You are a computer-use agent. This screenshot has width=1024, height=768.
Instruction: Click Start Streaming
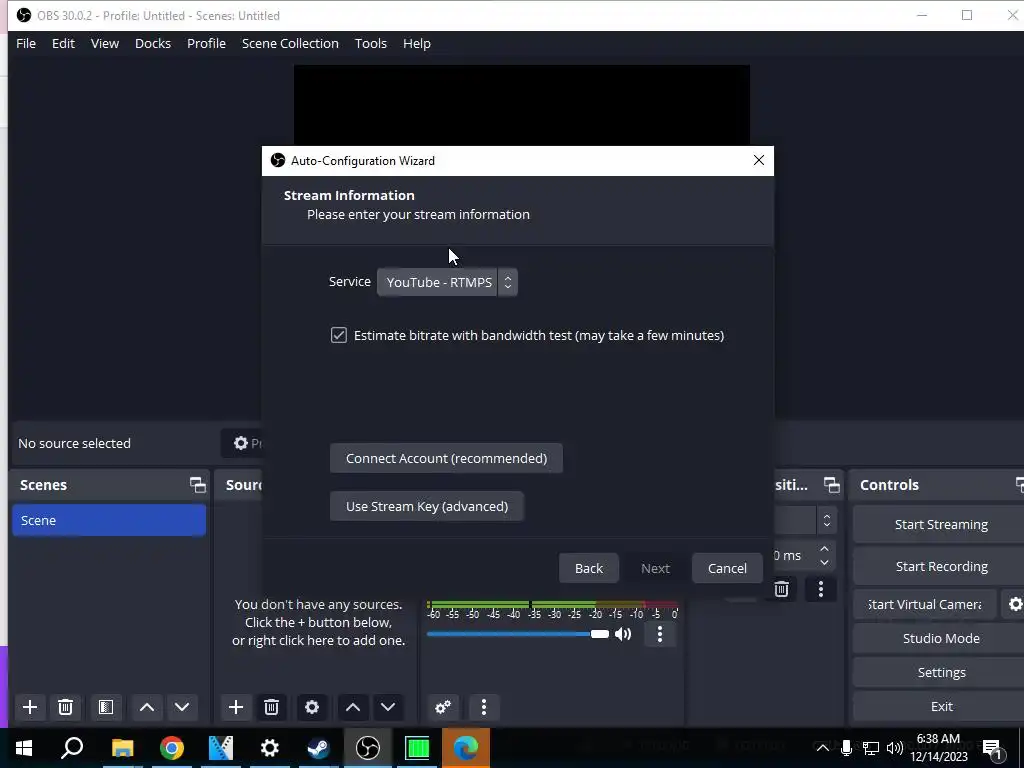click(x=941, y=524)
